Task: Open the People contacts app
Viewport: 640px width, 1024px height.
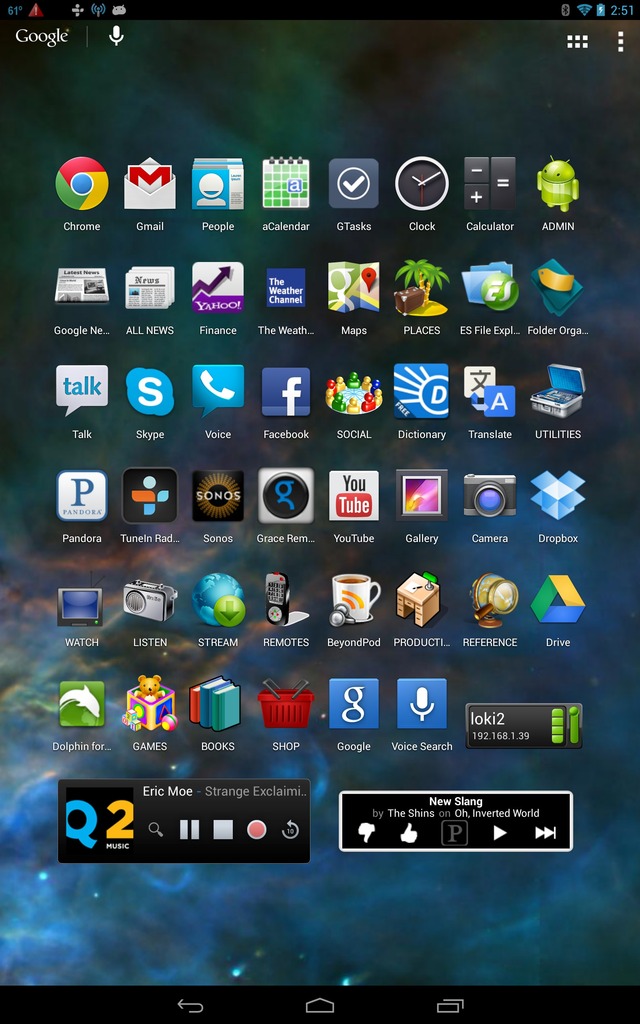Action: [x=217, y=184]
